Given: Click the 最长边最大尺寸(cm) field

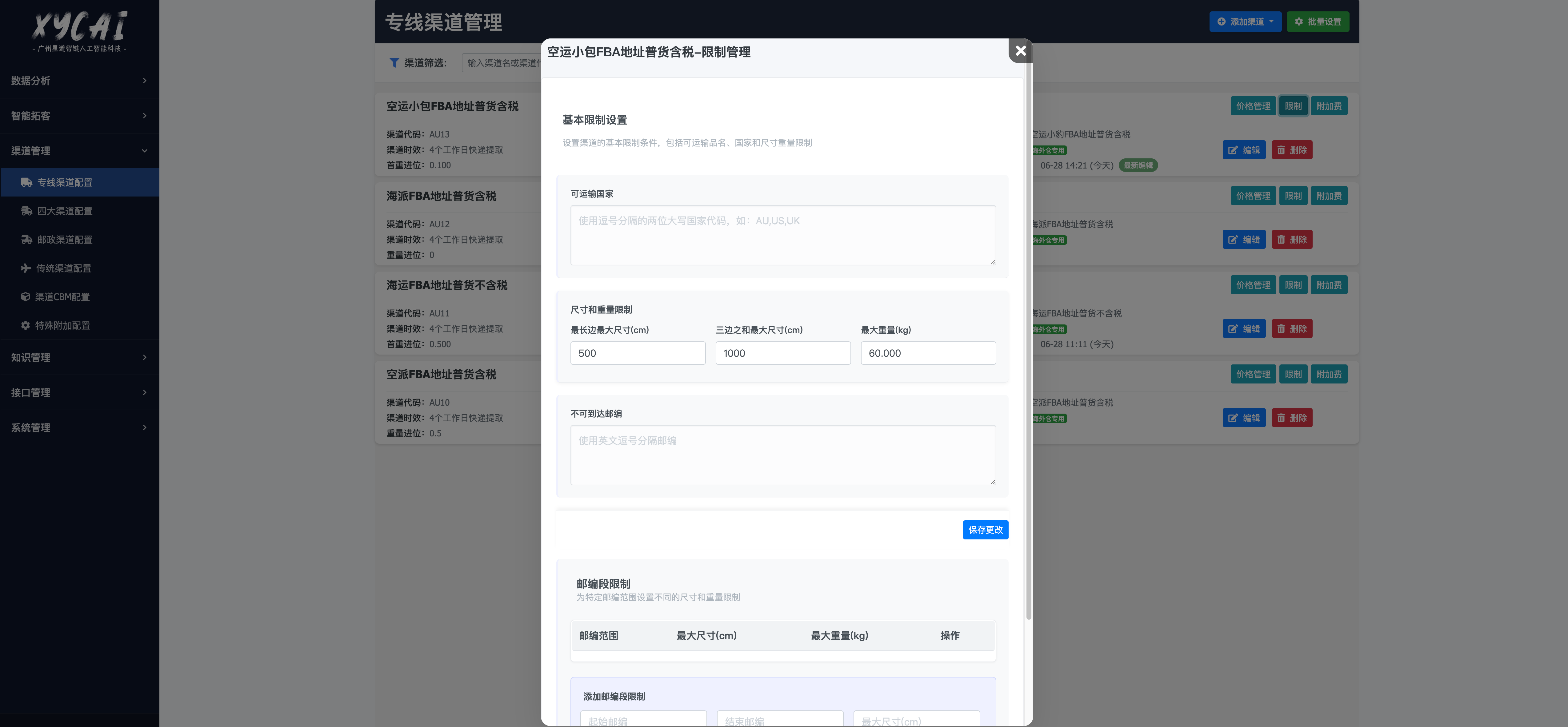Looking at the screenshot, I should [637, 353].
